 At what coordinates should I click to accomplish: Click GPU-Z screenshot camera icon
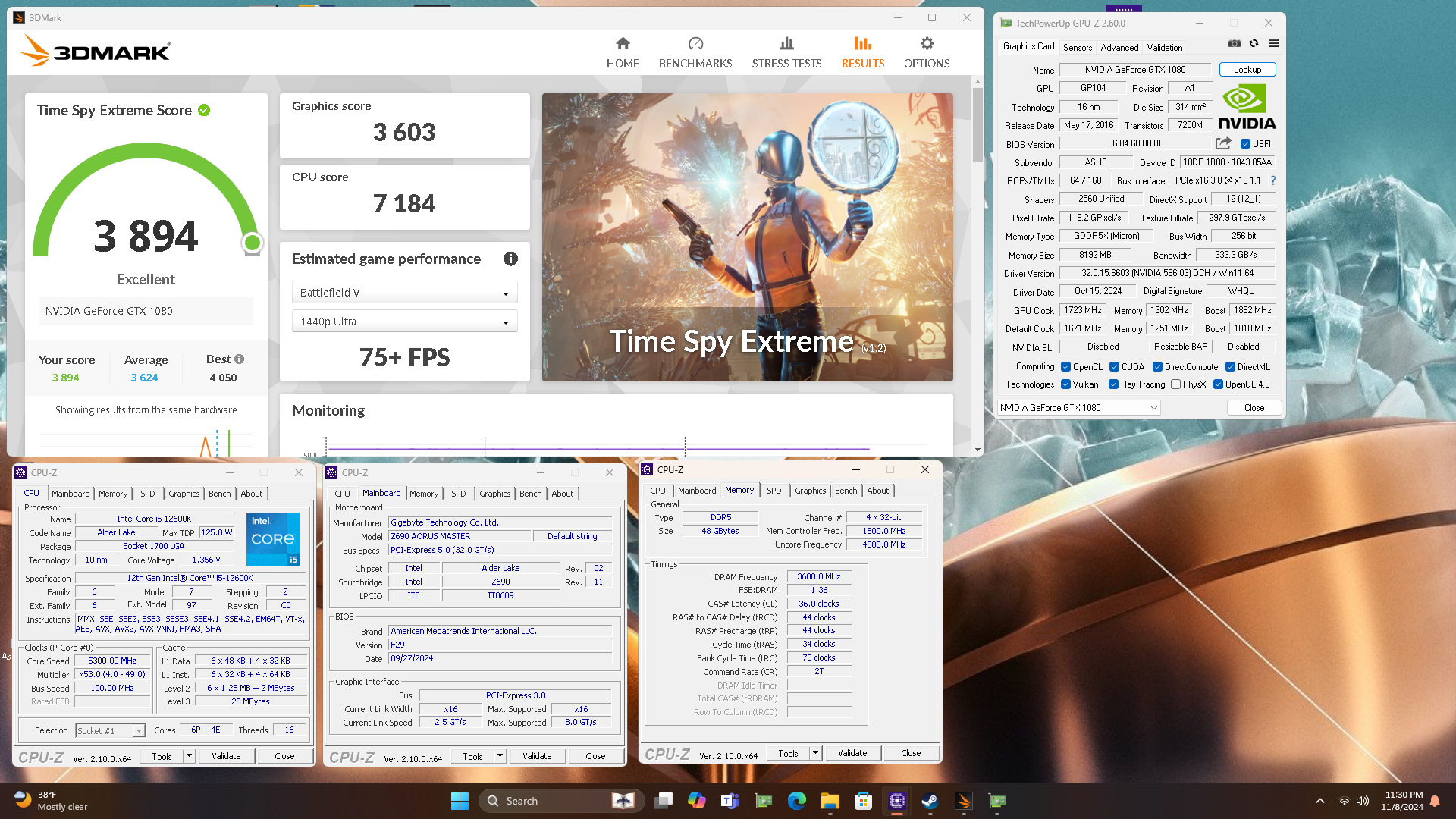point(1235,44)
